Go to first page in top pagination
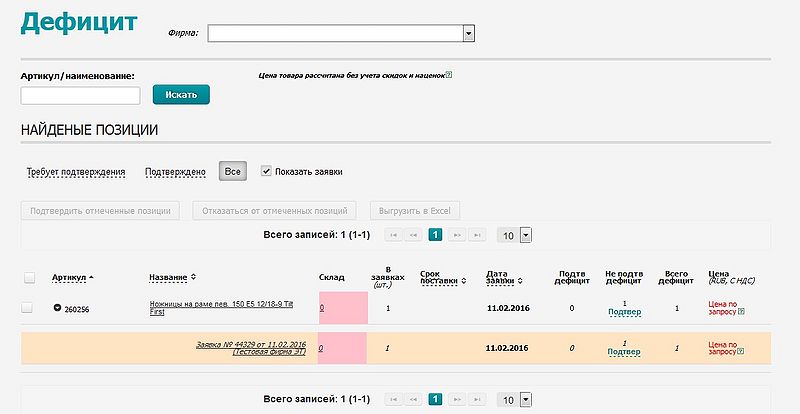 pos(391,235)
